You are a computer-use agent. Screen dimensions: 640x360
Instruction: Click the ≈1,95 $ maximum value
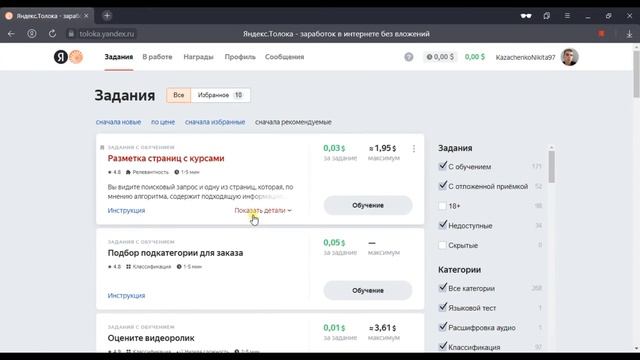382,148
